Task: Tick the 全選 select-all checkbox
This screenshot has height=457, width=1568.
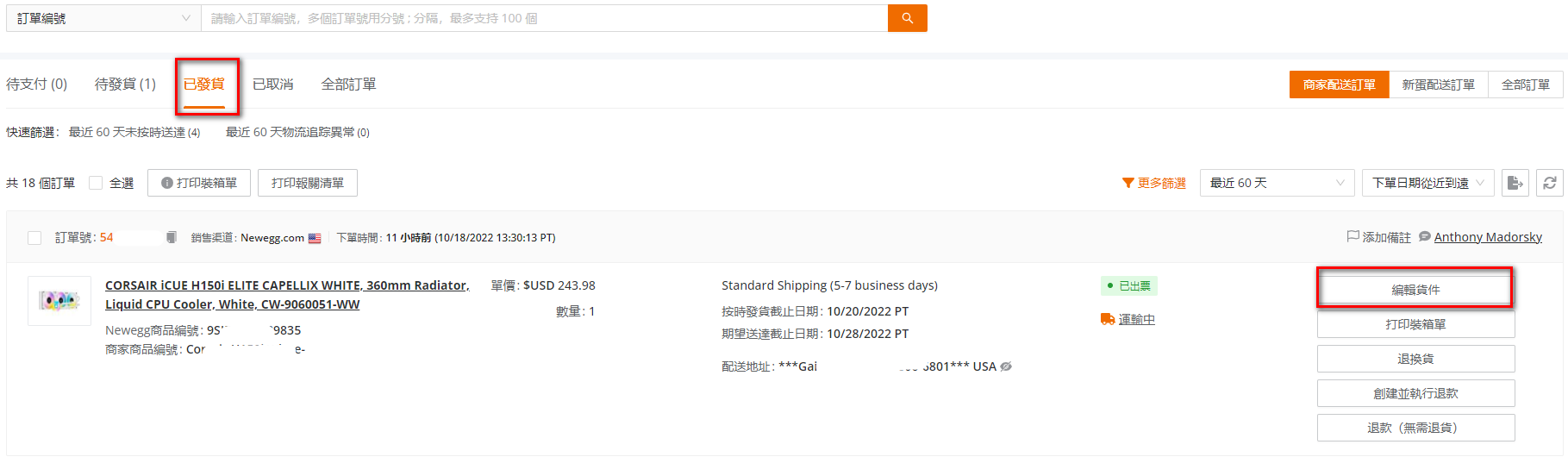Action: pyautogui.click(x=96, y=183)
